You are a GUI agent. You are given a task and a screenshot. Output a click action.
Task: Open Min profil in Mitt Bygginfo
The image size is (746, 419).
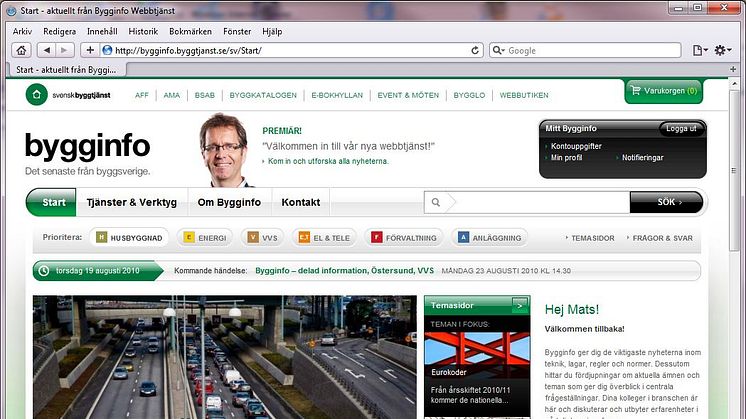tap(566, 157)
